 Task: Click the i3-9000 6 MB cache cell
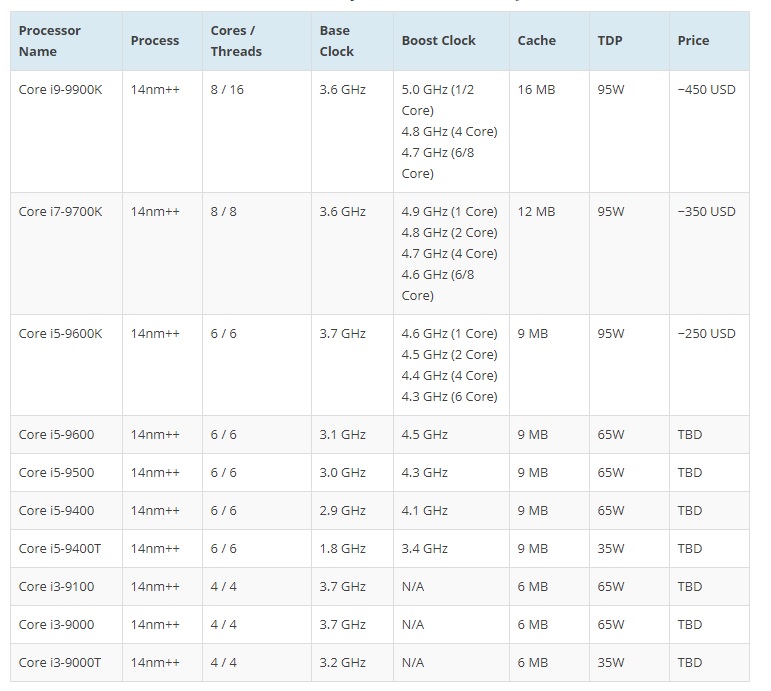549,624
